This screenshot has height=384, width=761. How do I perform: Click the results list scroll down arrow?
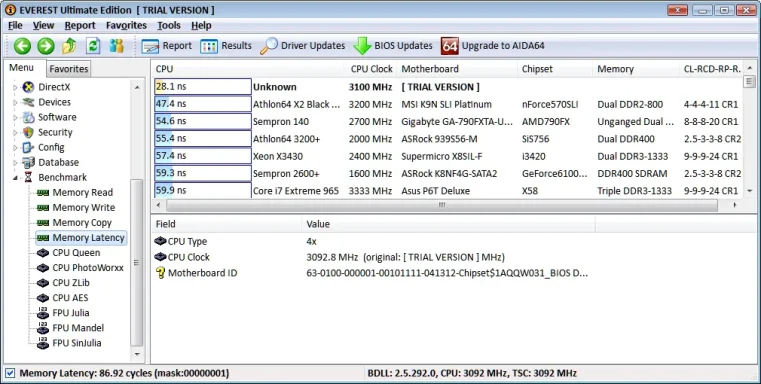pyautogui.click(x=749, y=191)
